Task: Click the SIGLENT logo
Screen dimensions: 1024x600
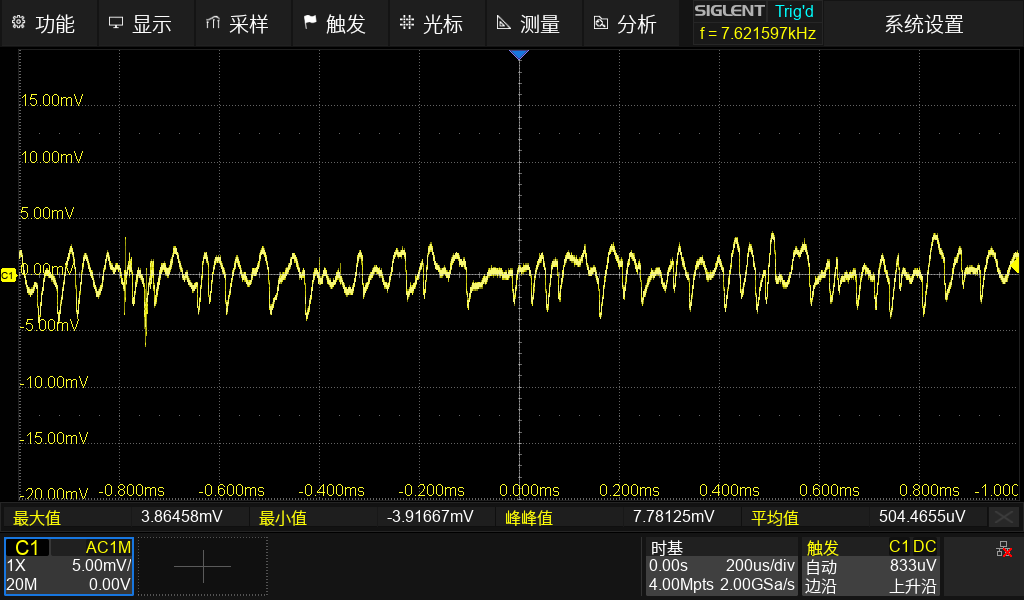Action: pyautogui.click(x=729, y=10)
